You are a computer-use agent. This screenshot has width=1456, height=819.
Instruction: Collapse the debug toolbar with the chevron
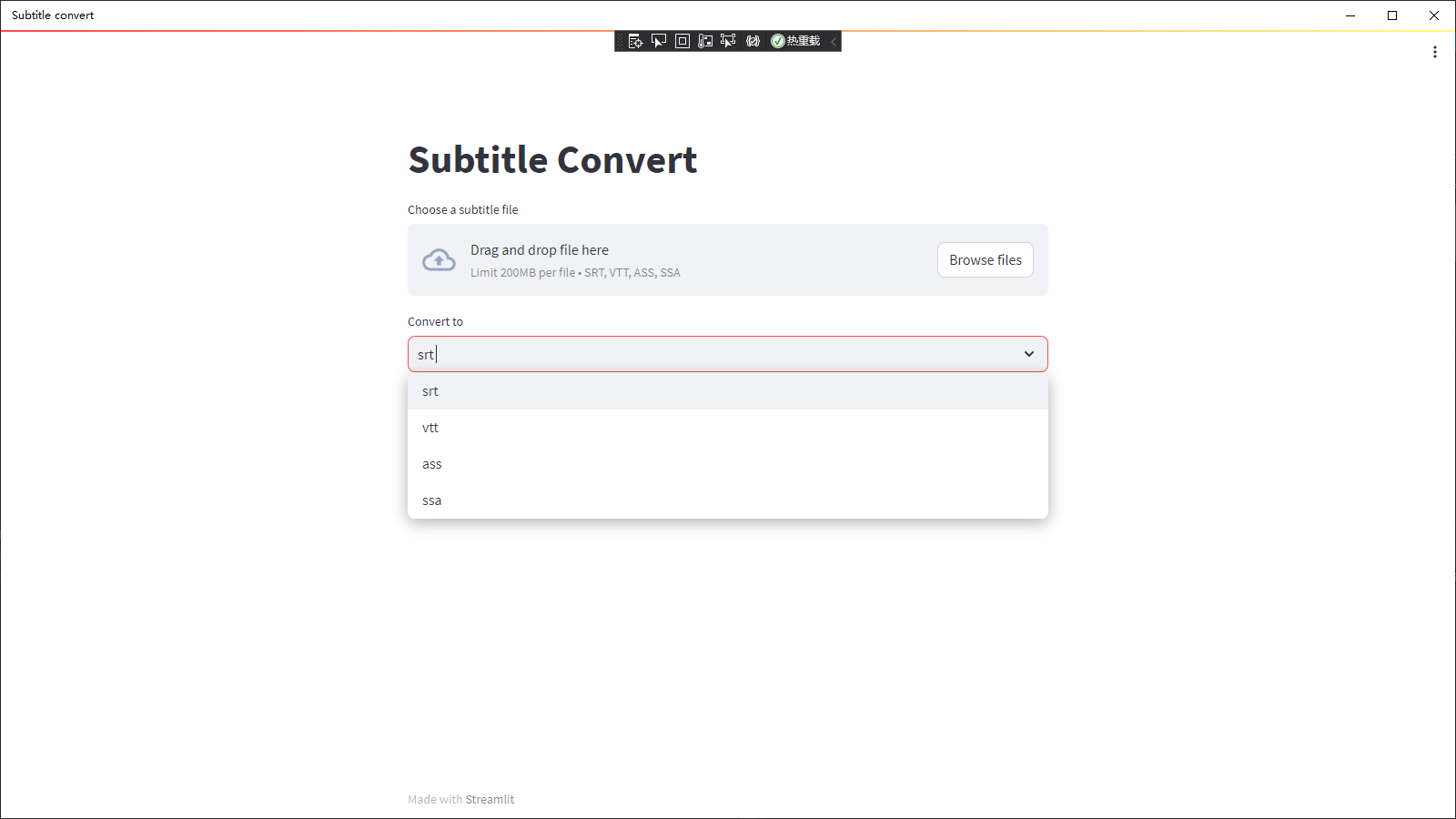click(x=834, y=41)
